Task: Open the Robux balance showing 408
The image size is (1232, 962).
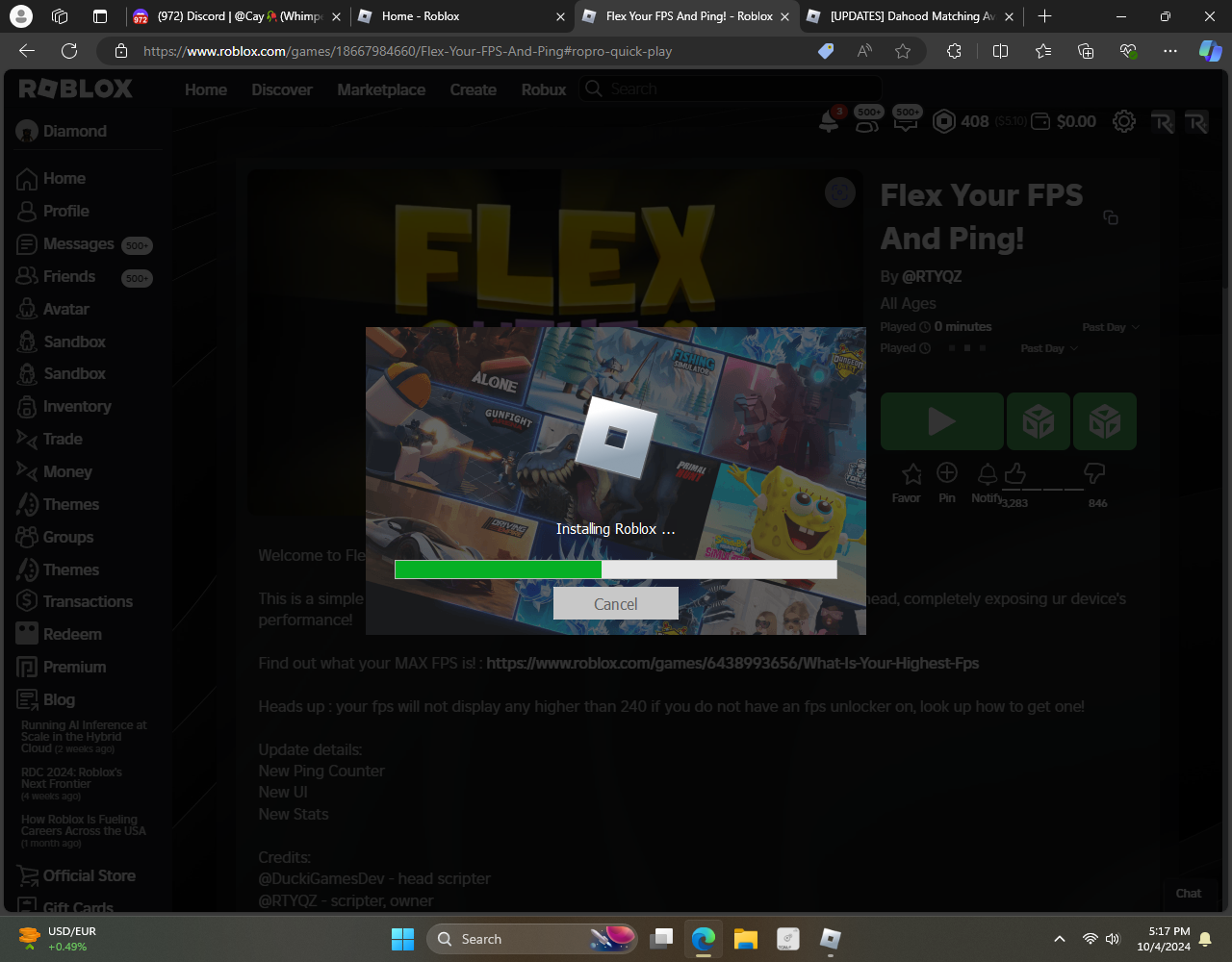Action: pos(961,121)
